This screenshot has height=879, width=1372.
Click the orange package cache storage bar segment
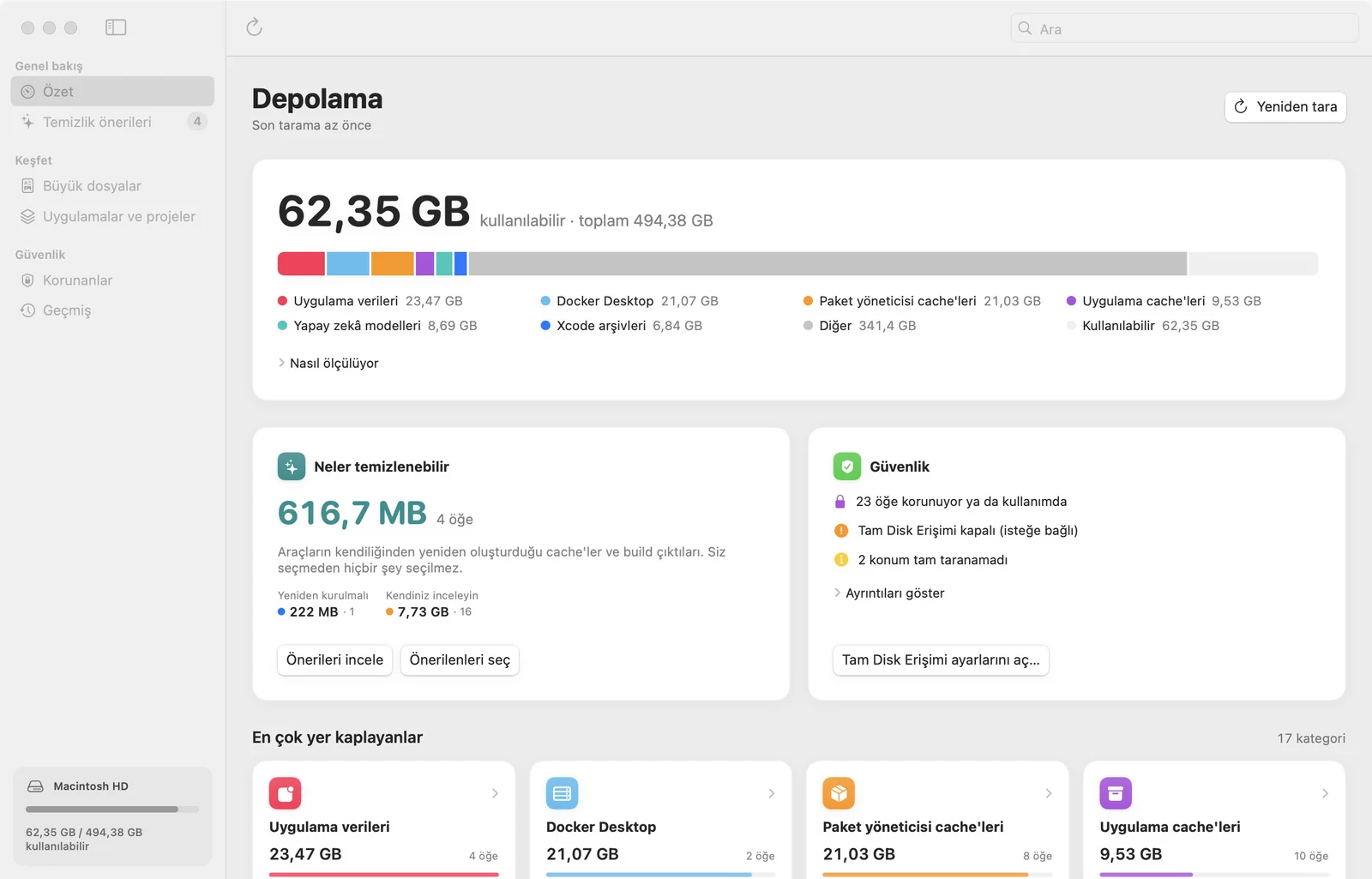(393, 264)
